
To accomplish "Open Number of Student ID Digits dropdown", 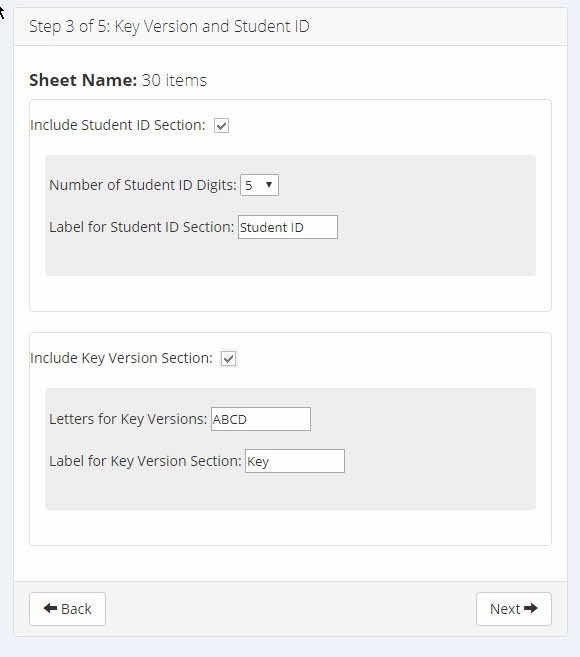I will tap(259, 185).
